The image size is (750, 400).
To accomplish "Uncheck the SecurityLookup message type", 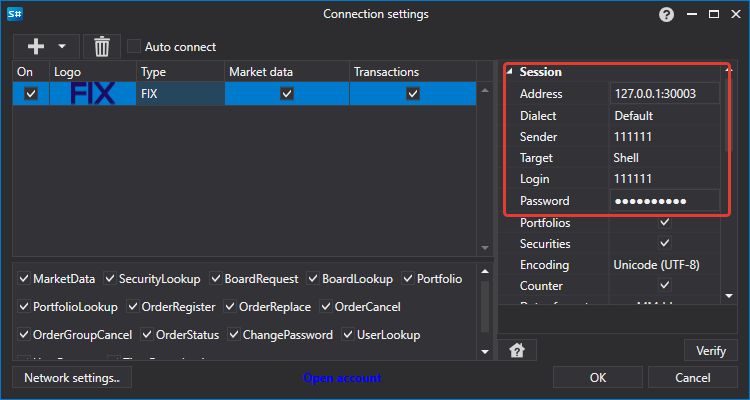I will pos(110,278).
